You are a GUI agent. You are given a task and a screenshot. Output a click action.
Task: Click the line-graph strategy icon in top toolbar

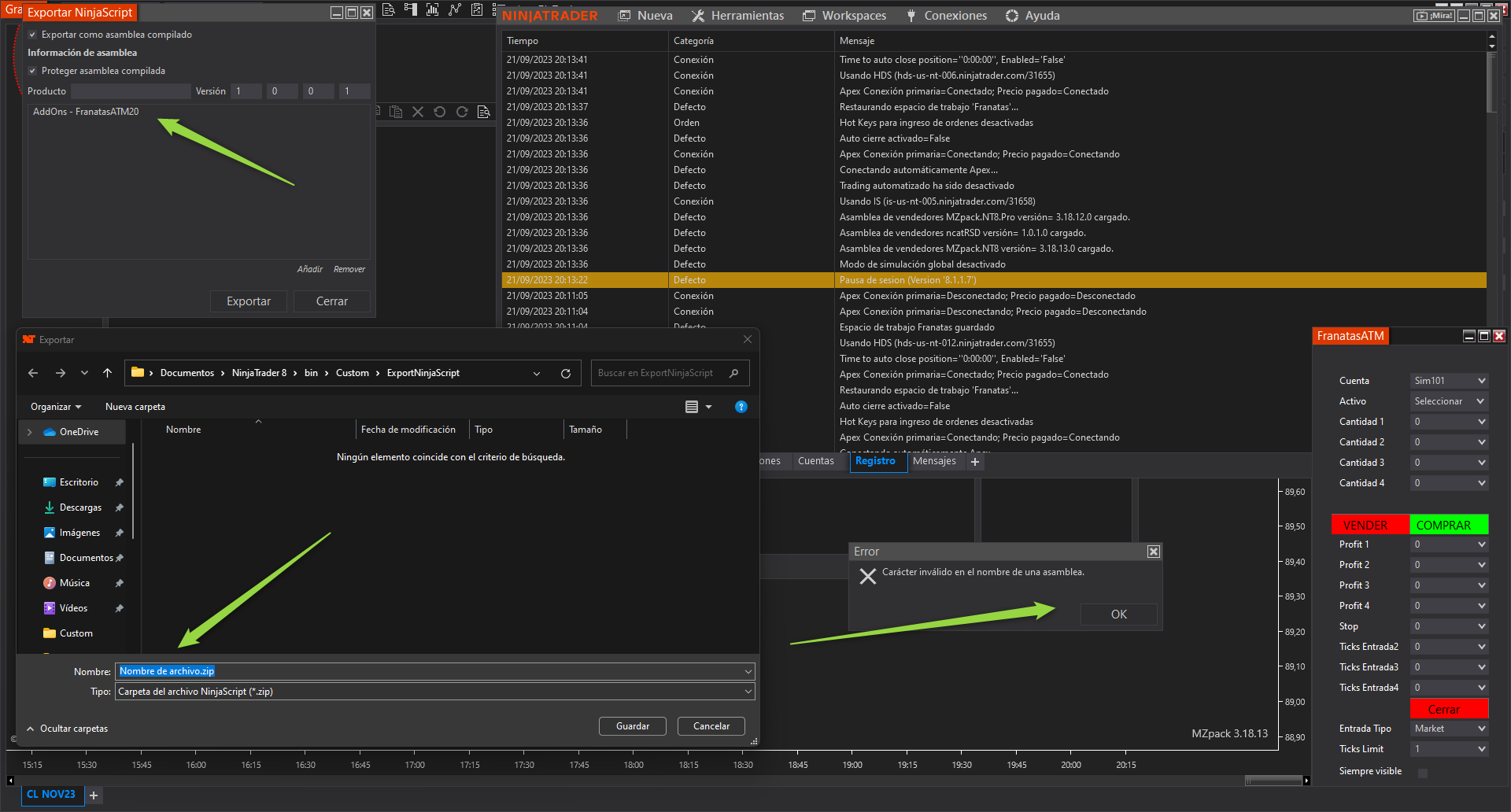[455, 9]
